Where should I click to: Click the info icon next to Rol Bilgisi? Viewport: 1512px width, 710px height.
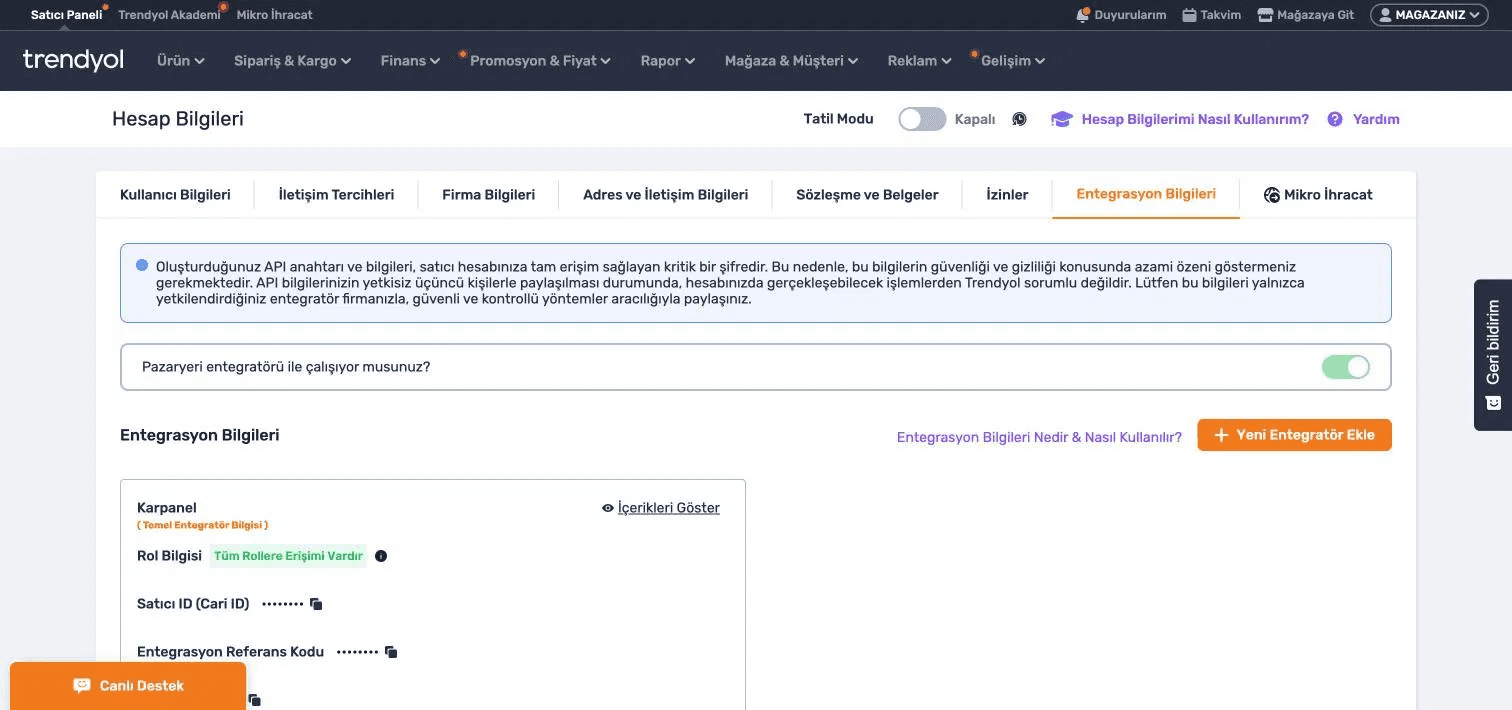(381, 556)
